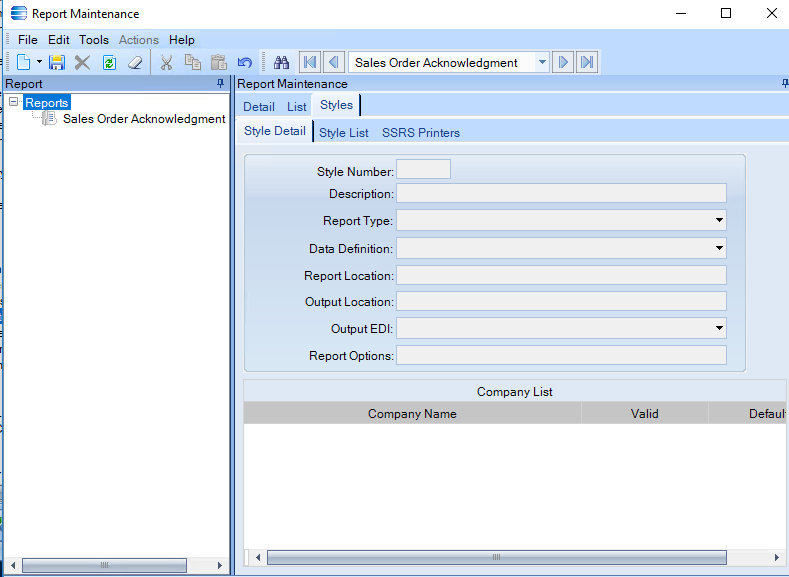
Task: Switch to the Style List sub-tab
Action: (344, 133)
